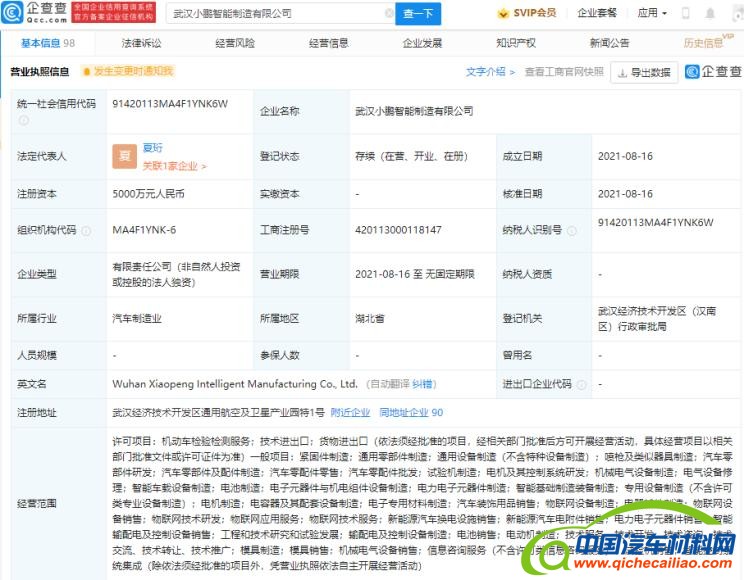Click 导出数据 export button
This screenshot has height=580, width=744.
coord(644,72)
